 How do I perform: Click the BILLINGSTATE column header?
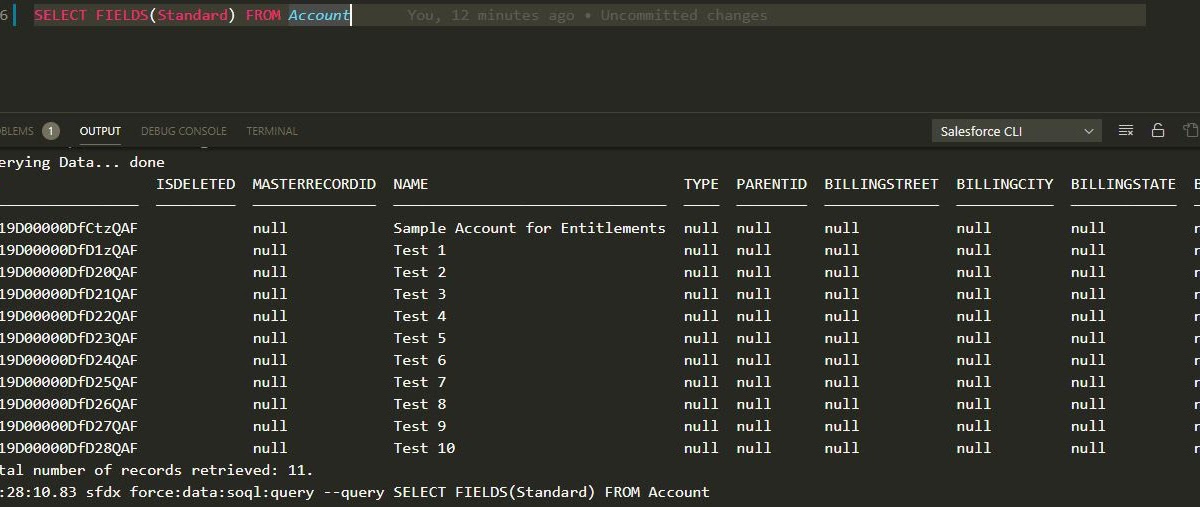1123,184
